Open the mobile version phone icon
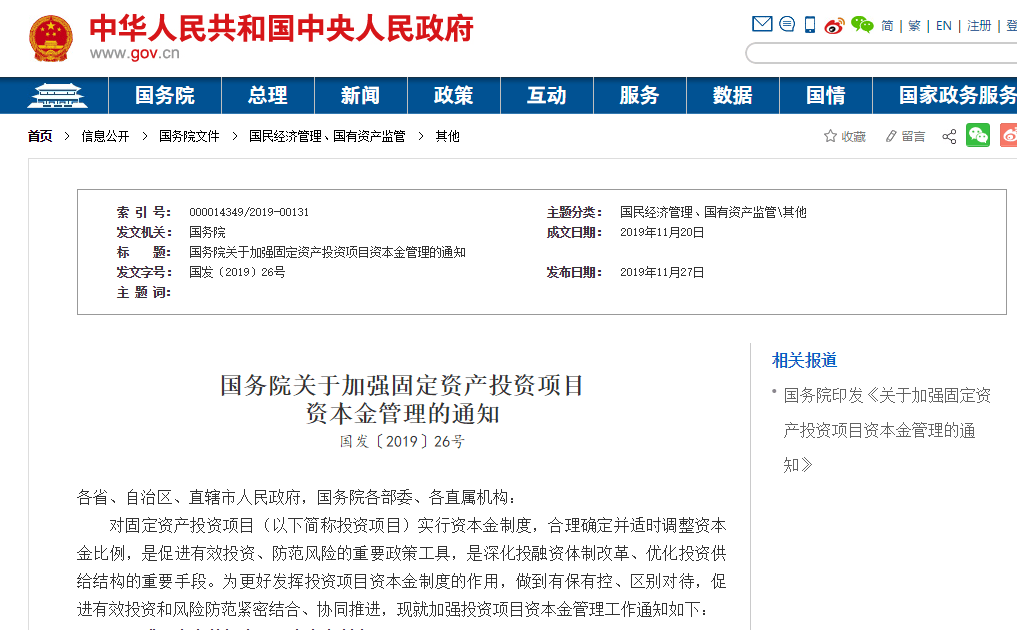 tap(808, 23)
